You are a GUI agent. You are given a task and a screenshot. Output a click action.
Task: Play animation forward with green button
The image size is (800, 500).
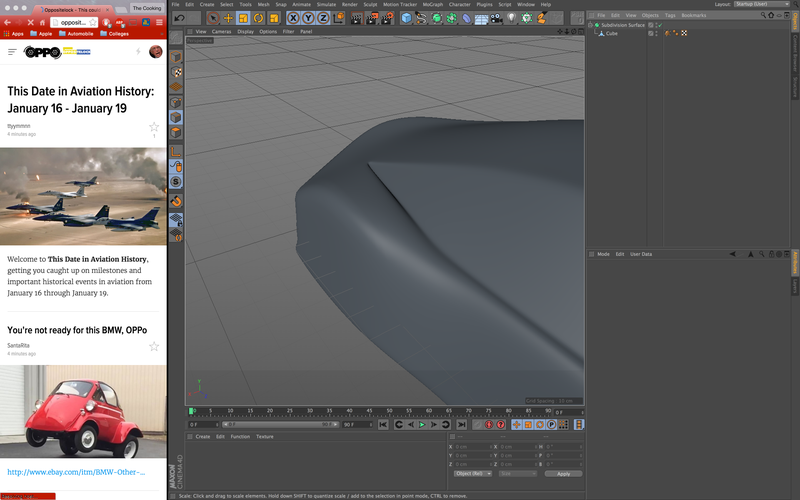pyautogui.click(x=422, y=424)
